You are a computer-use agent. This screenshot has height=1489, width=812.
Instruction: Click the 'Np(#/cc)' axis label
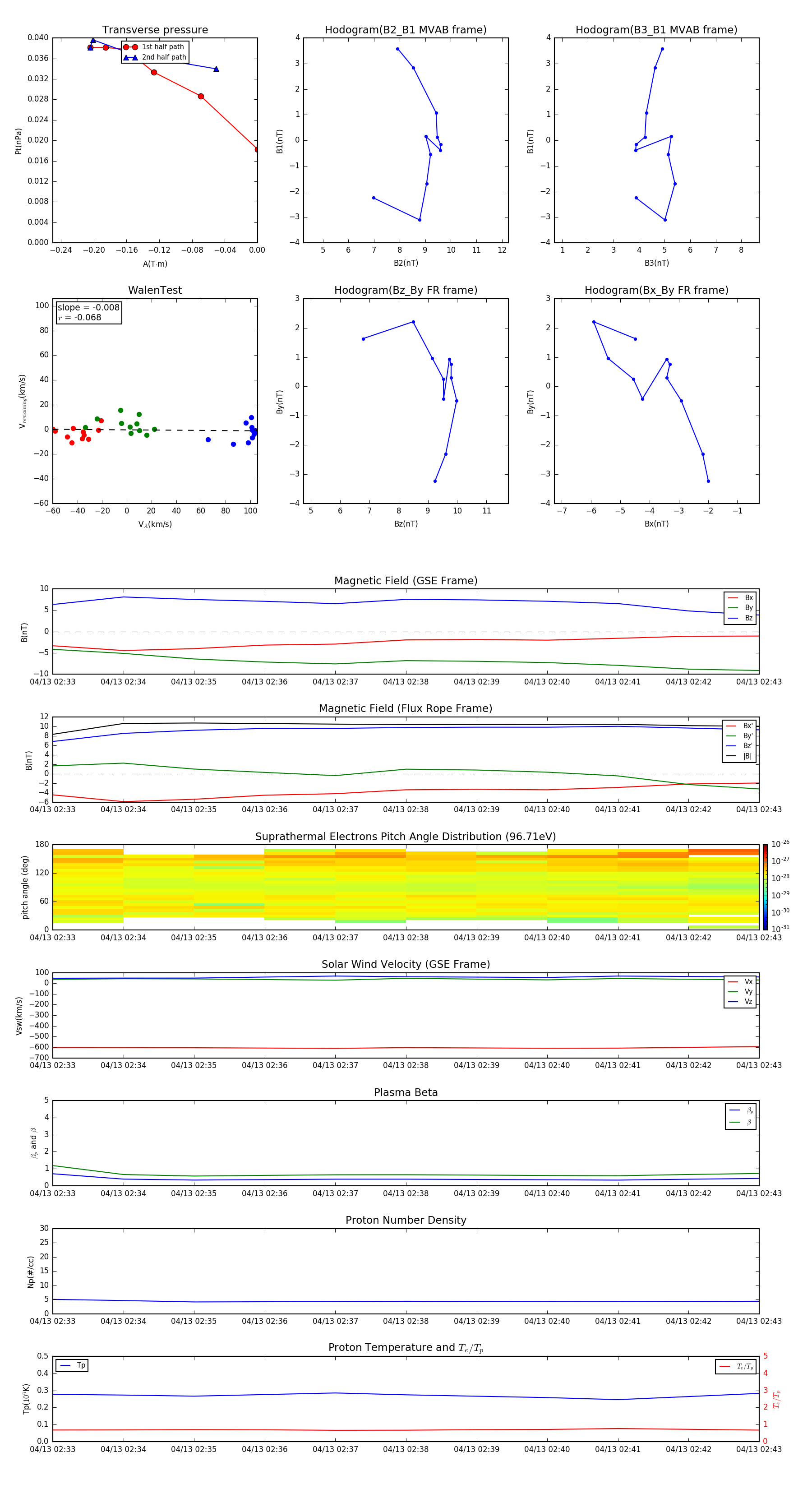tap(31, 1272)
